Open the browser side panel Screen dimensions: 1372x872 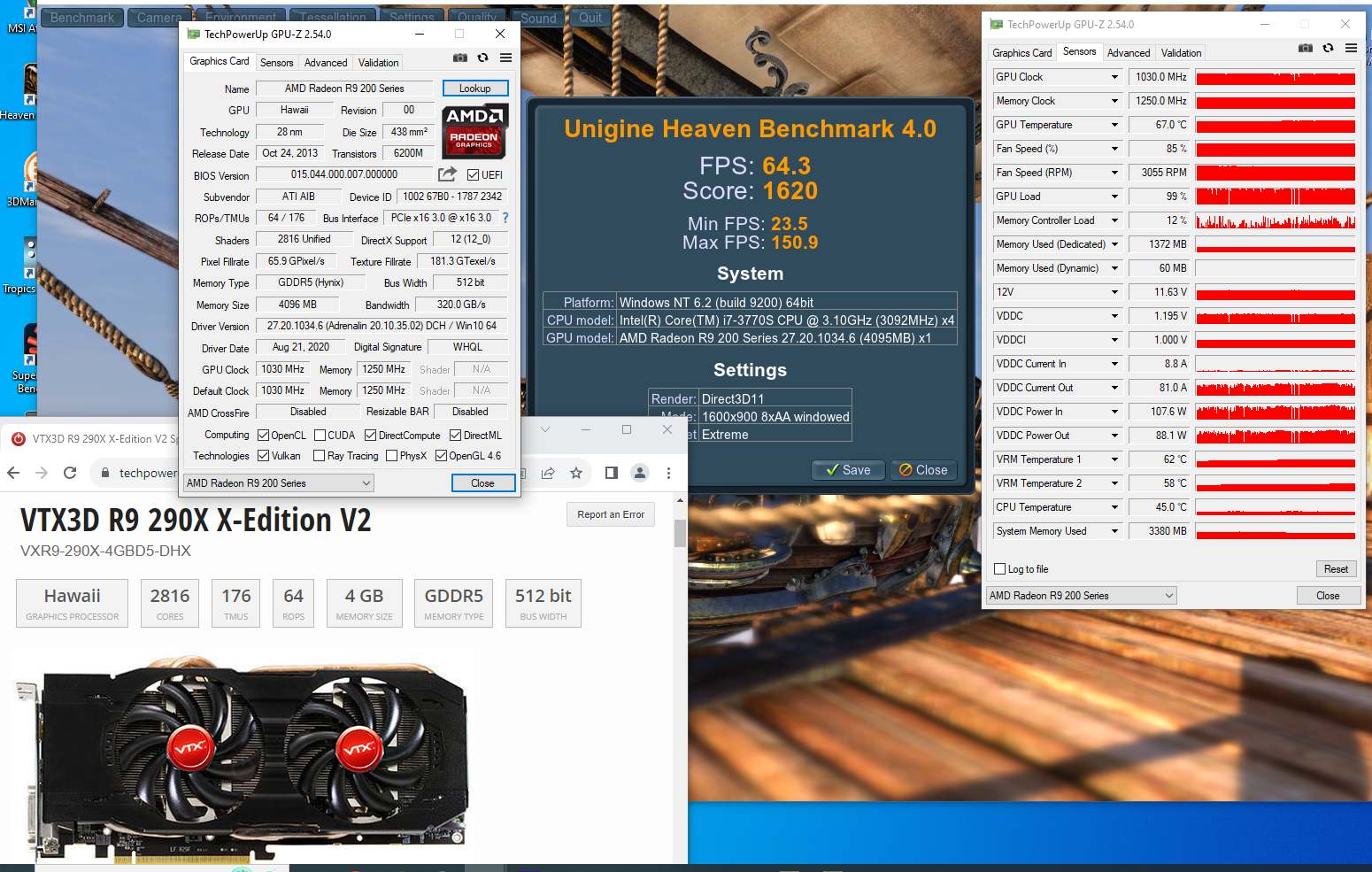click(x=611, y=473)
